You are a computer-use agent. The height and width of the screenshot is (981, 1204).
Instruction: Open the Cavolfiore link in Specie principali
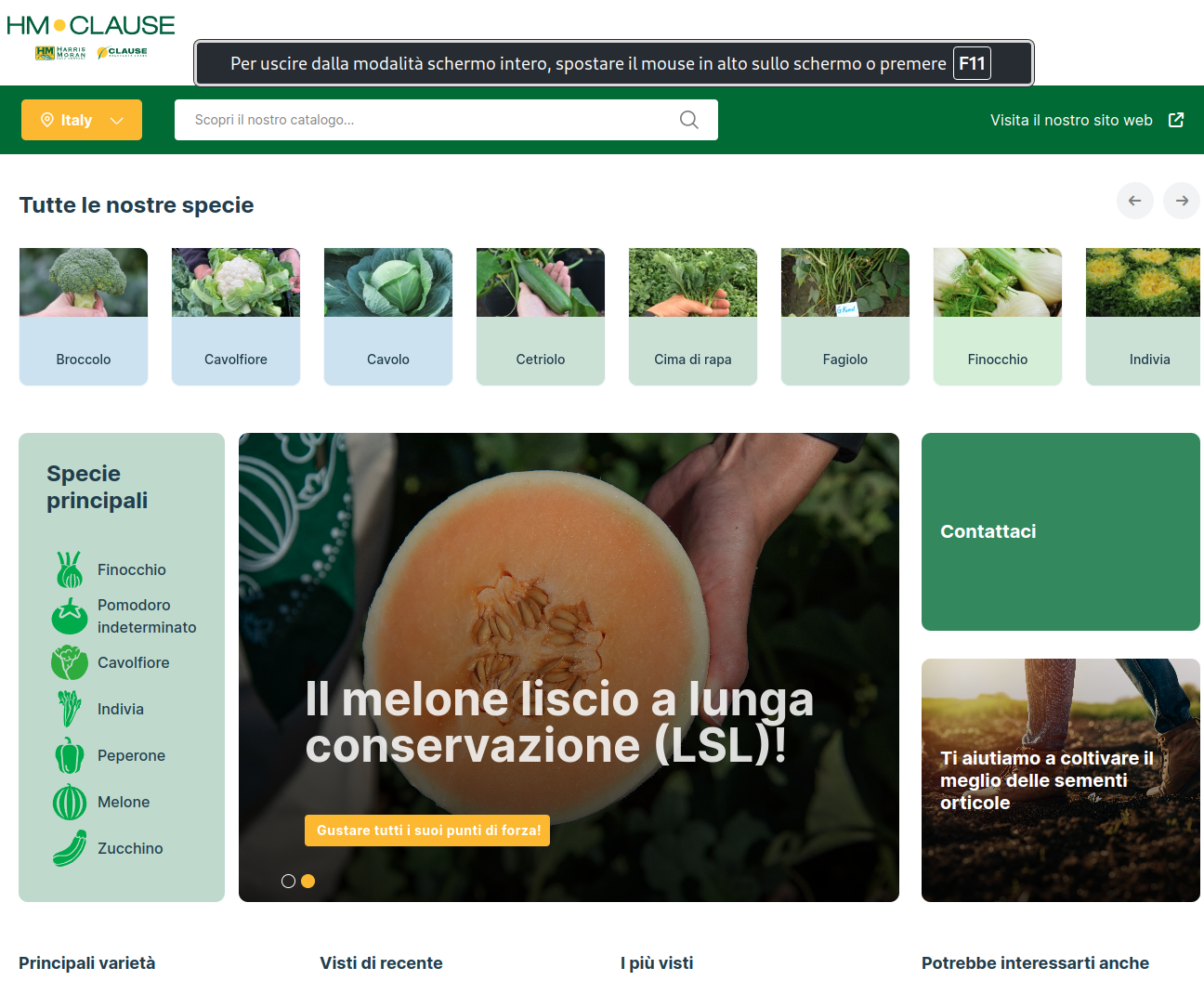click(133, 662)
